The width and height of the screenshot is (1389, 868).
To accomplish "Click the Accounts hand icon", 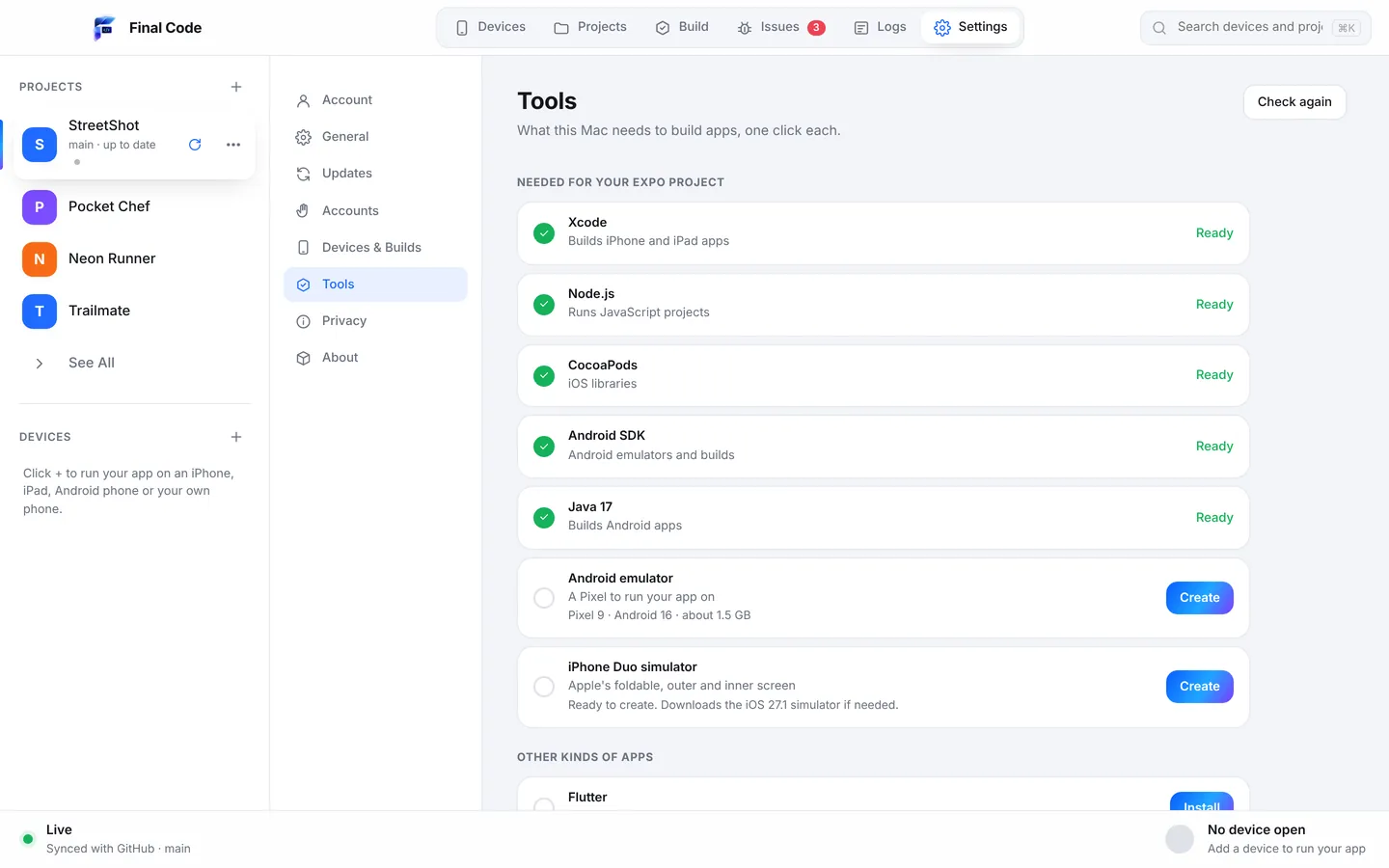I will click(x=303, y=211).
